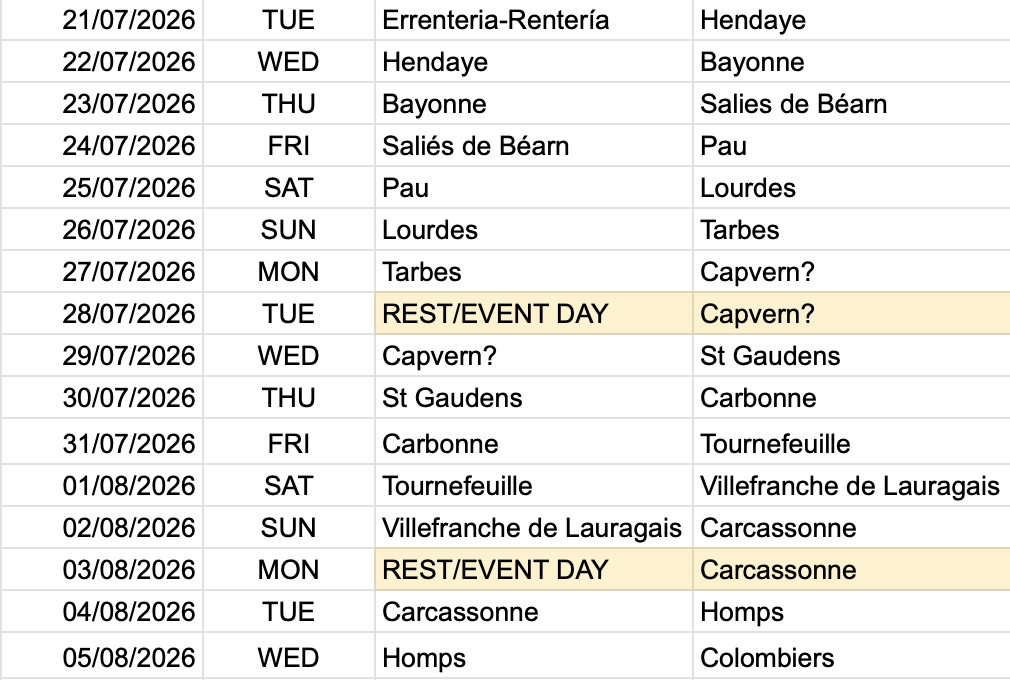Click the date cell 02/08/2026
1010x680 pixels.
pos(102,527)
